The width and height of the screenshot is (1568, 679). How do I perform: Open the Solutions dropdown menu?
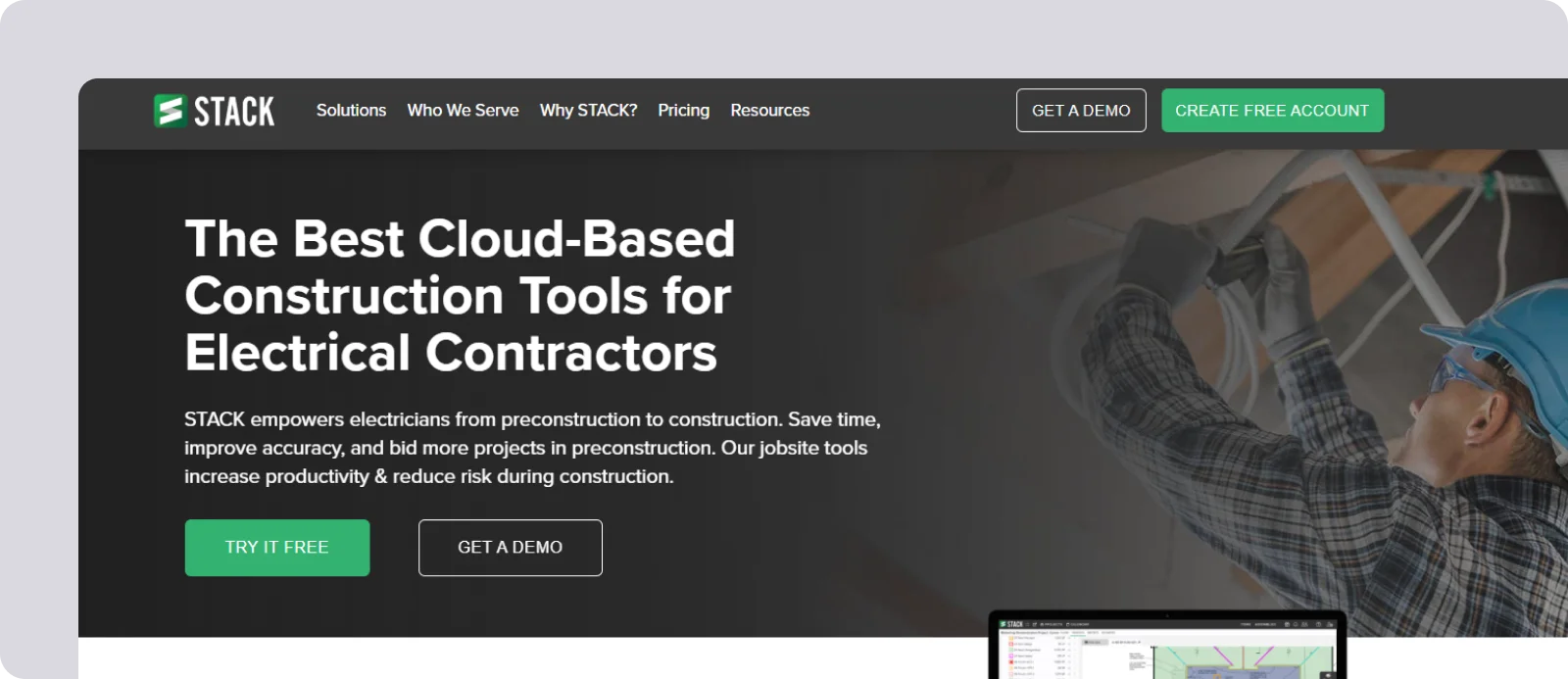(x=351, y=110)
